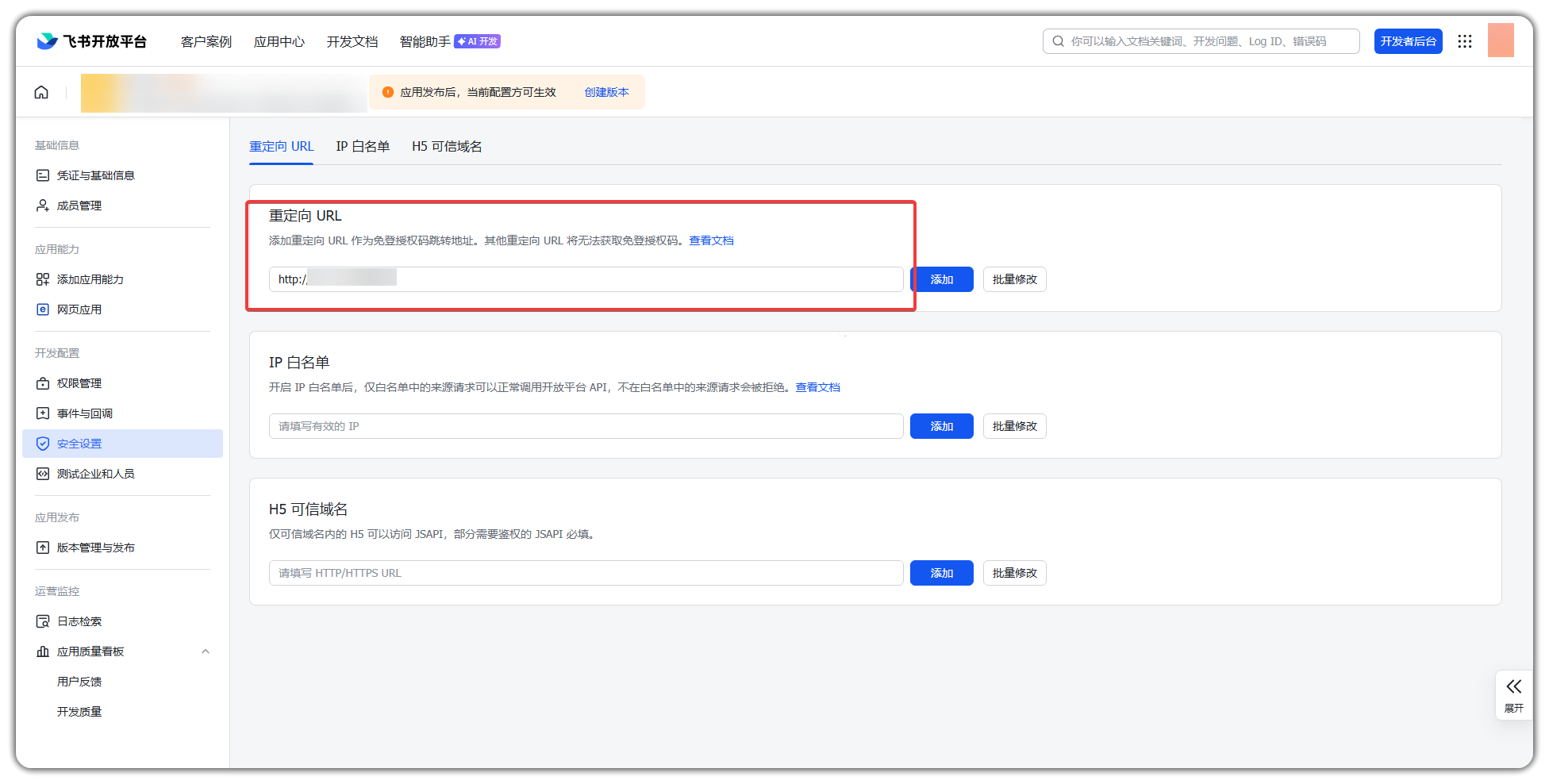Image resolution: width=1549 pixels, height=784 pixels.
Task: Go to 版本管理与发布 page
Action: (x=95, y=548)
